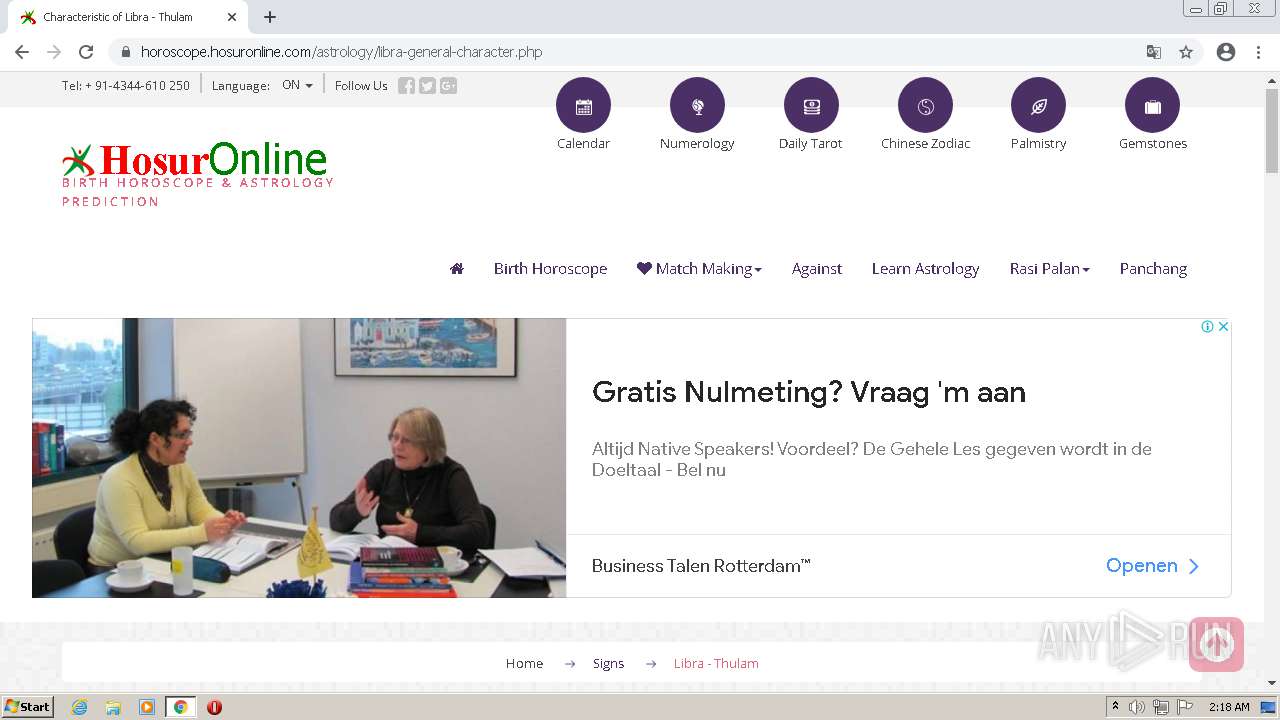Open the Panchang menu item
1280x720 pixels.
pyautogui.click(x=1153, y=268)
